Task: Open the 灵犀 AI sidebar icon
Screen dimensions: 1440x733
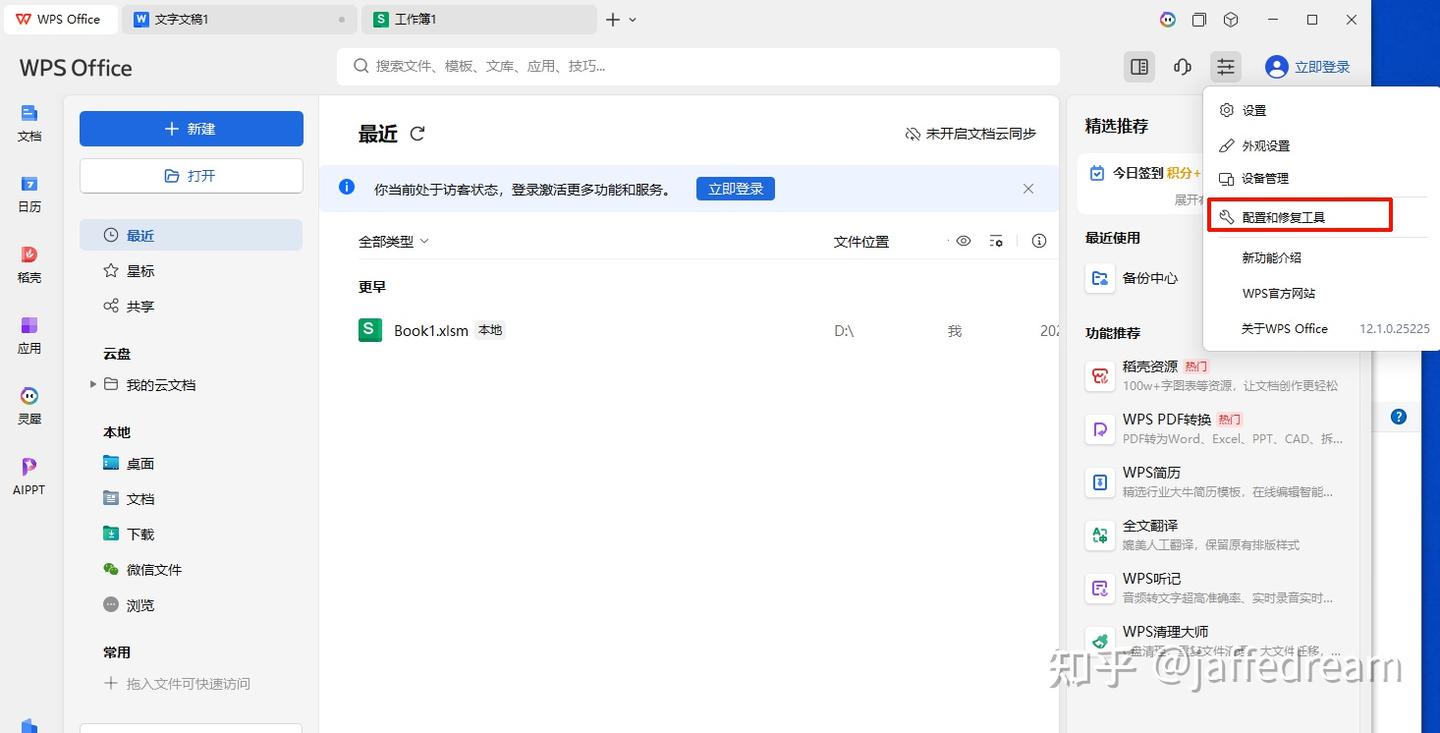Action: pyautogui.click(x=29, y=406)
